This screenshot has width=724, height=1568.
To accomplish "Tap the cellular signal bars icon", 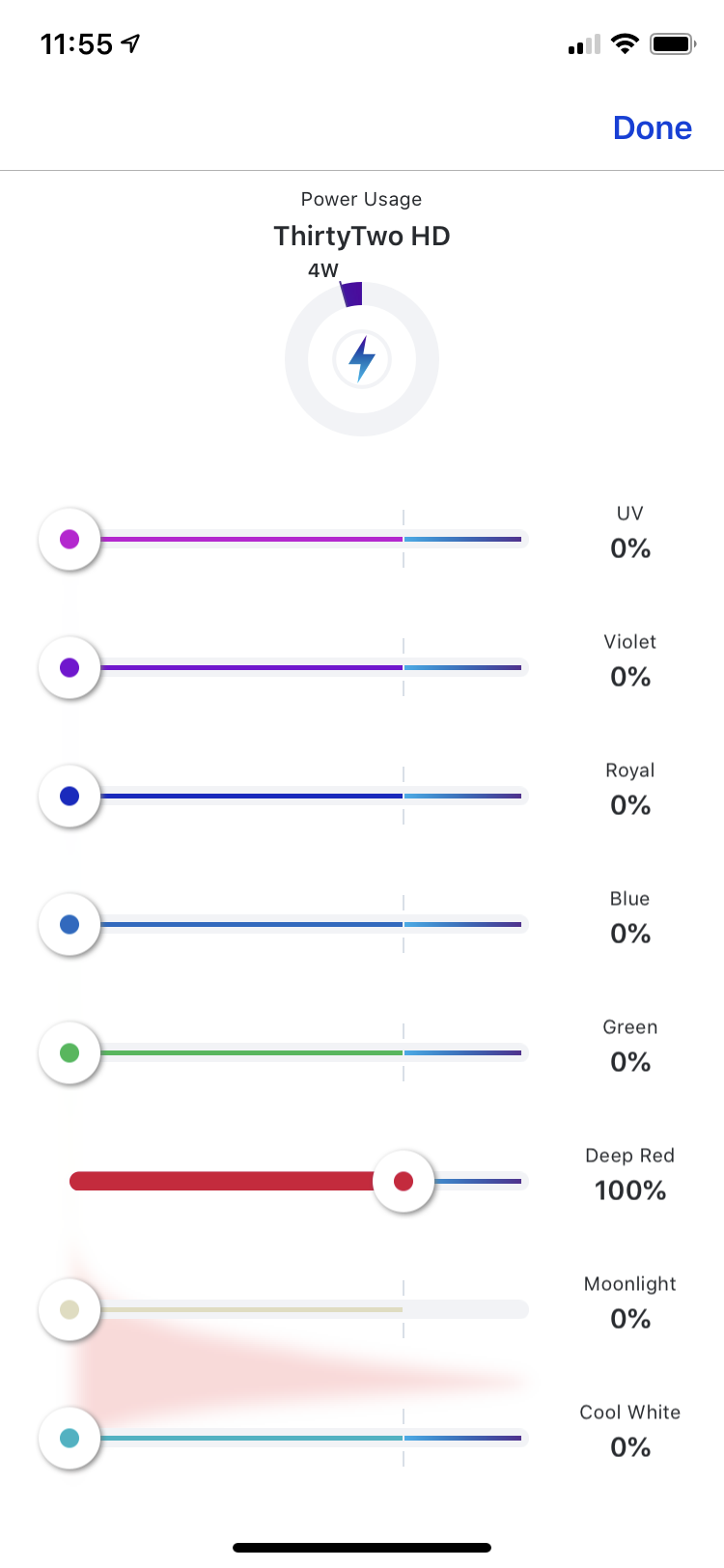I will 585,44.
